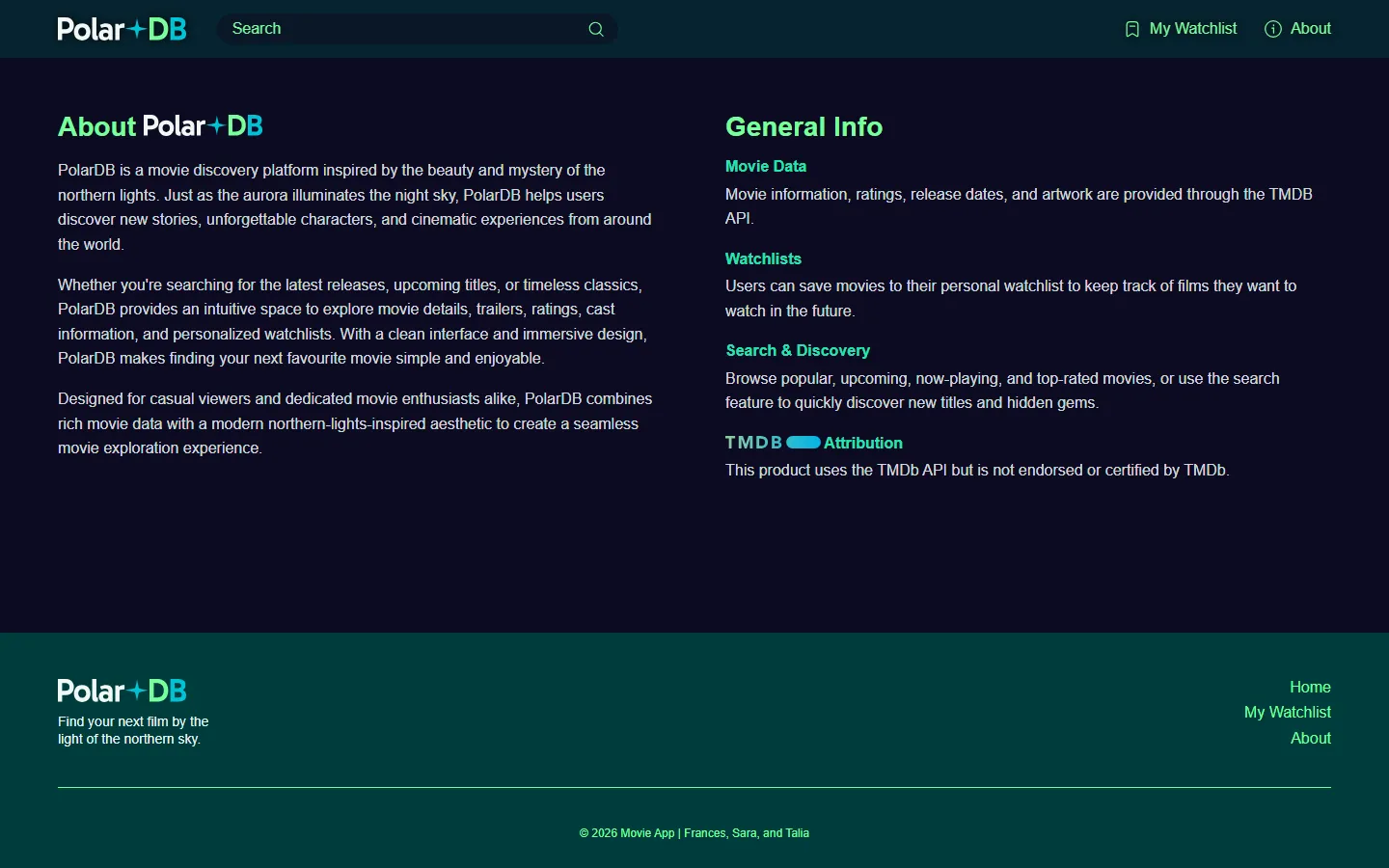The height and width of the screenshot is (868, 1389).
Task: Click the paragraph starting 'PolarDB is a movie'
Action: (x=355, y=207)
